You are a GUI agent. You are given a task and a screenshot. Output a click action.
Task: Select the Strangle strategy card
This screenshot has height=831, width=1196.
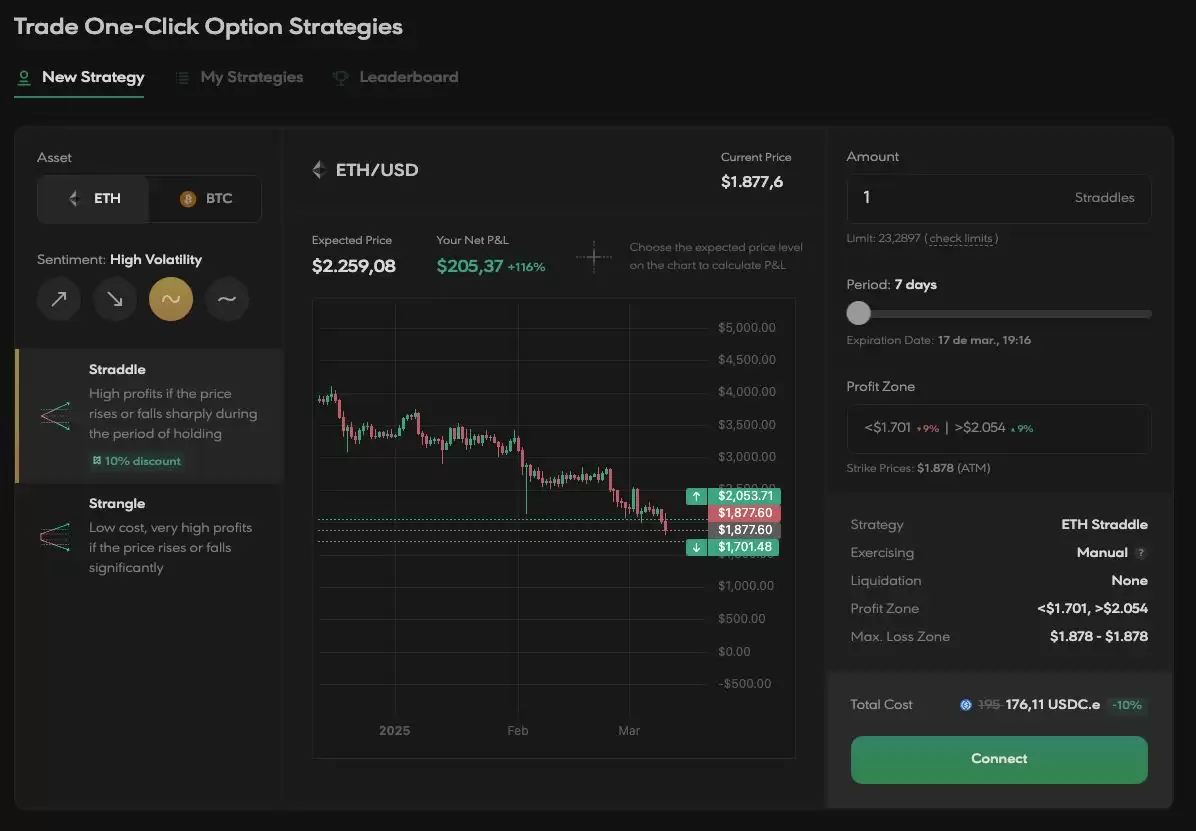click(x=150, y=535)
